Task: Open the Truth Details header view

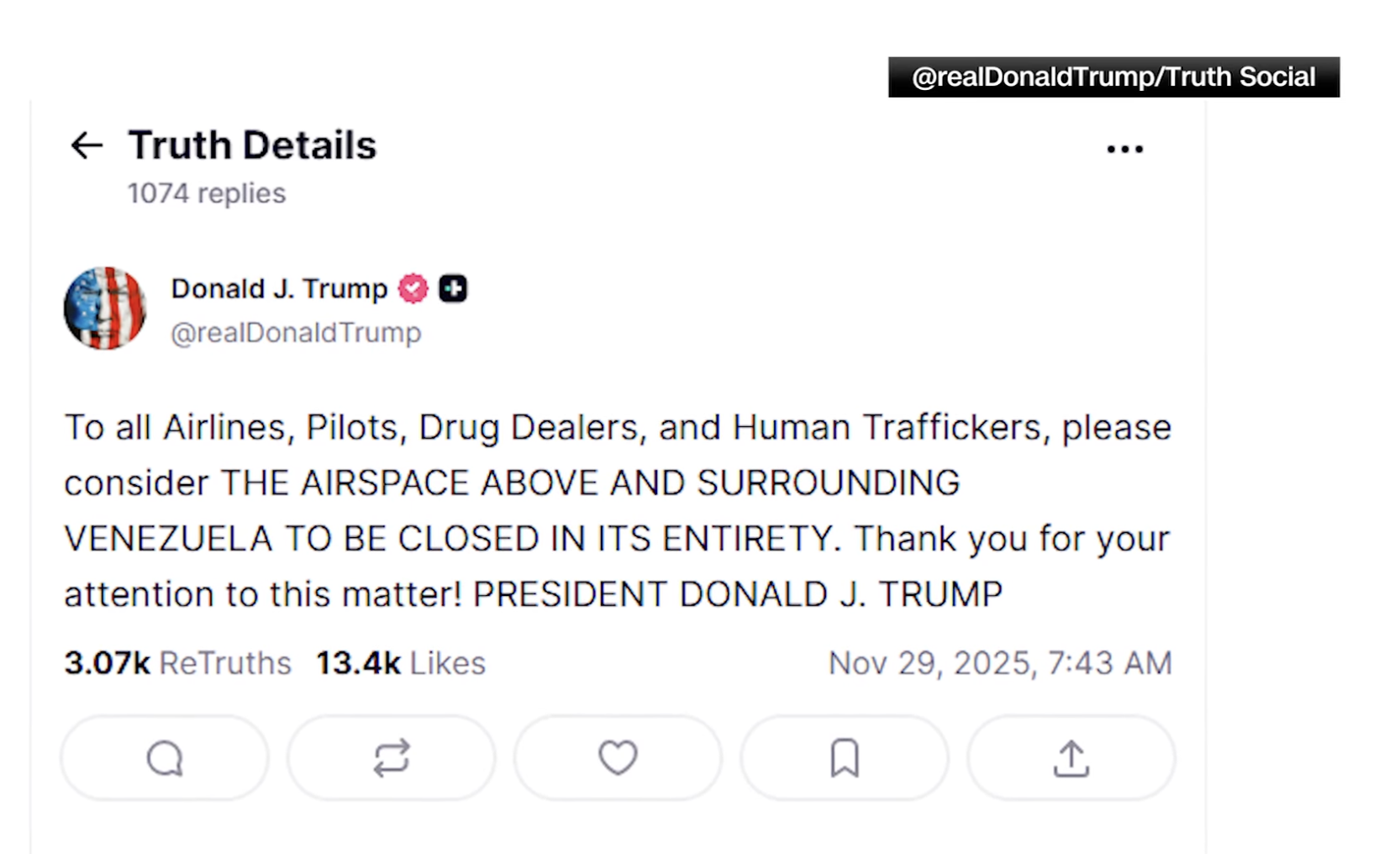Action: (251, 144)
